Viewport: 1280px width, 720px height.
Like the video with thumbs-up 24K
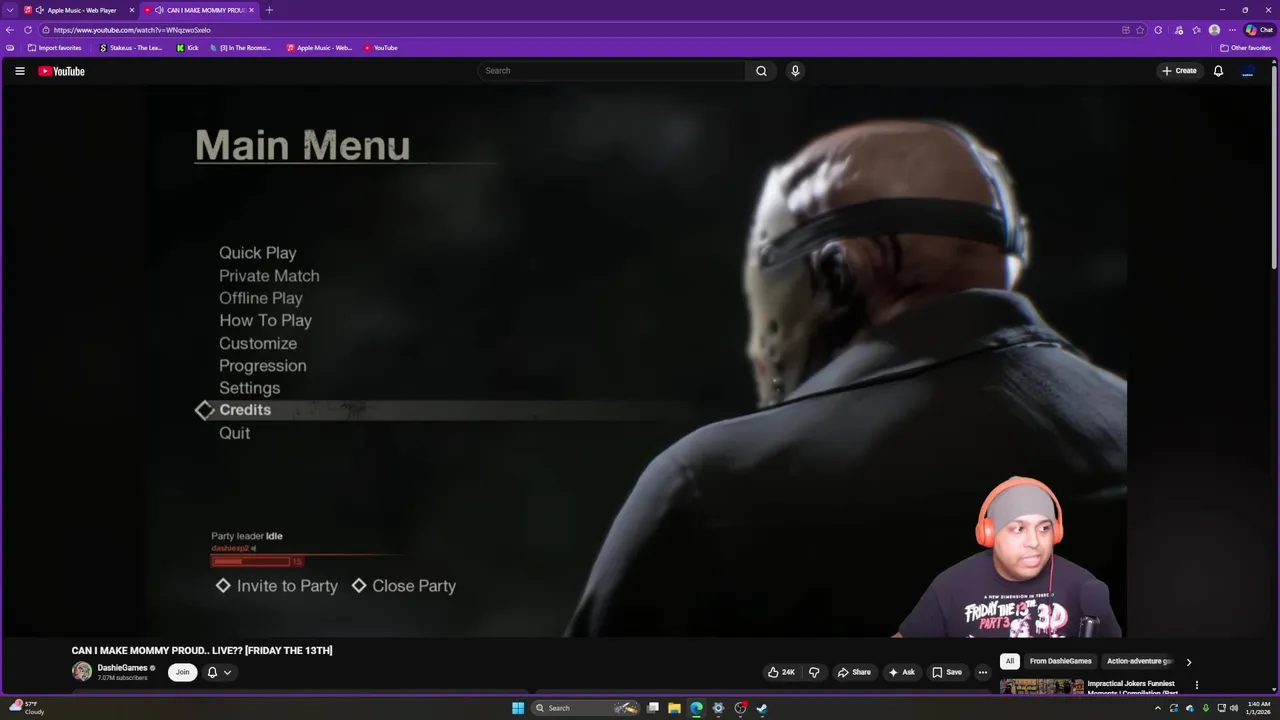point(781,672)
